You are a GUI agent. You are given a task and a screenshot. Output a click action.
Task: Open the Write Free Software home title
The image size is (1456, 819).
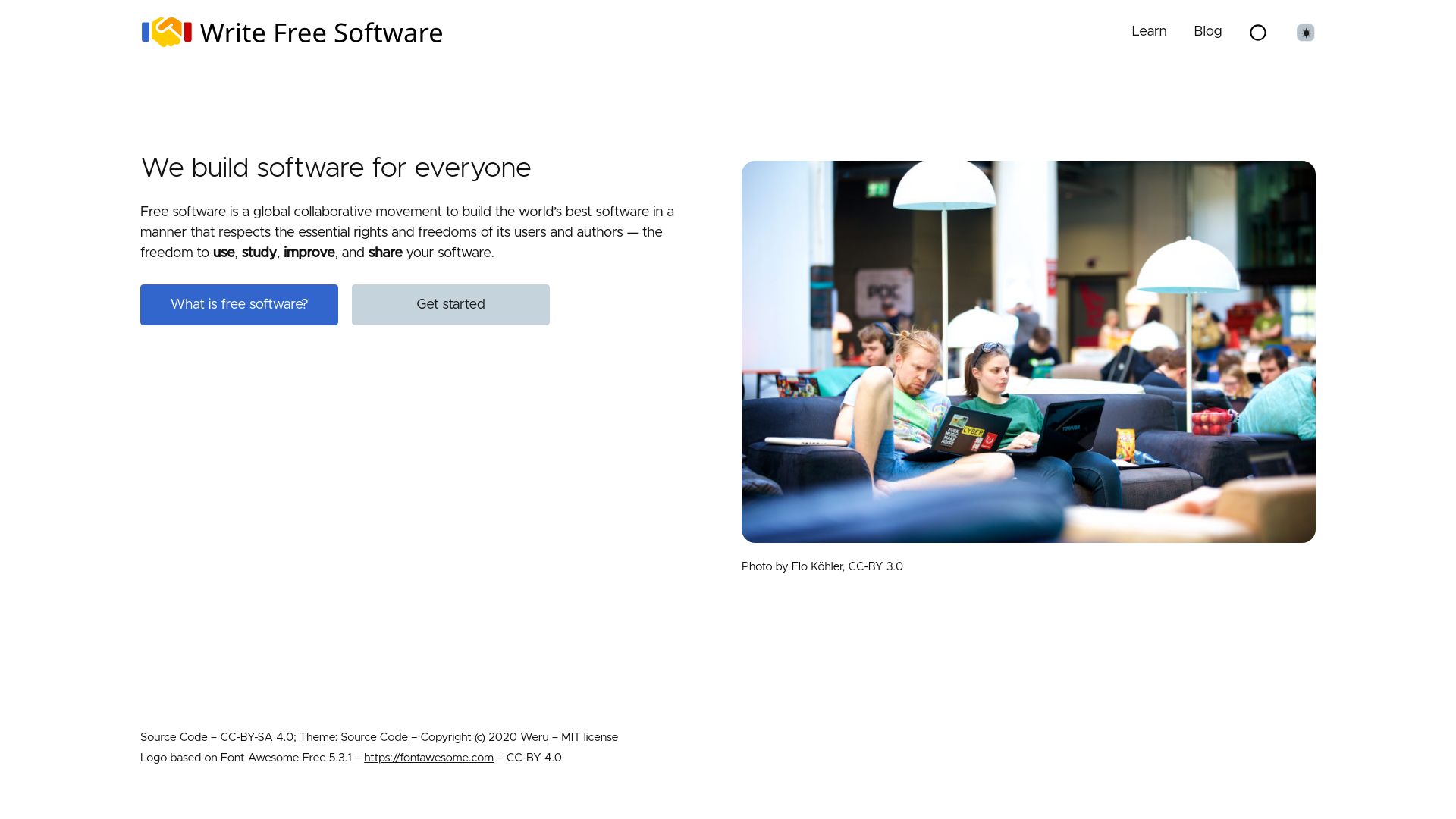pyautogui.click(x=321, y=33)
